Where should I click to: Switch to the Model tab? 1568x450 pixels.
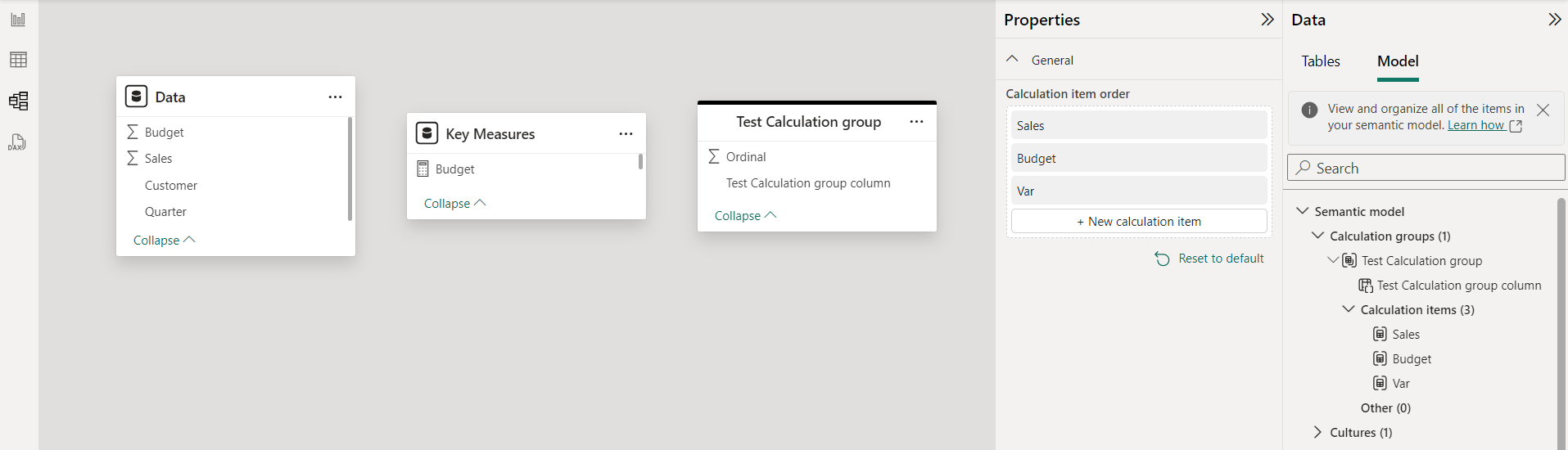pyautogui.click(x=1398, y=61)
